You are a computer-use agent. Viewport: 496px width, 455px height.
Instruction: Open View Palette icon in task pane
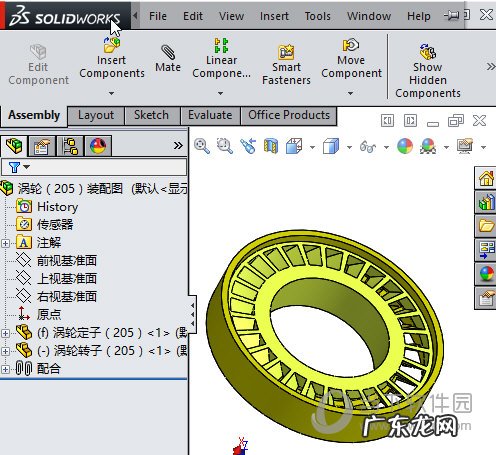point(486,250)
